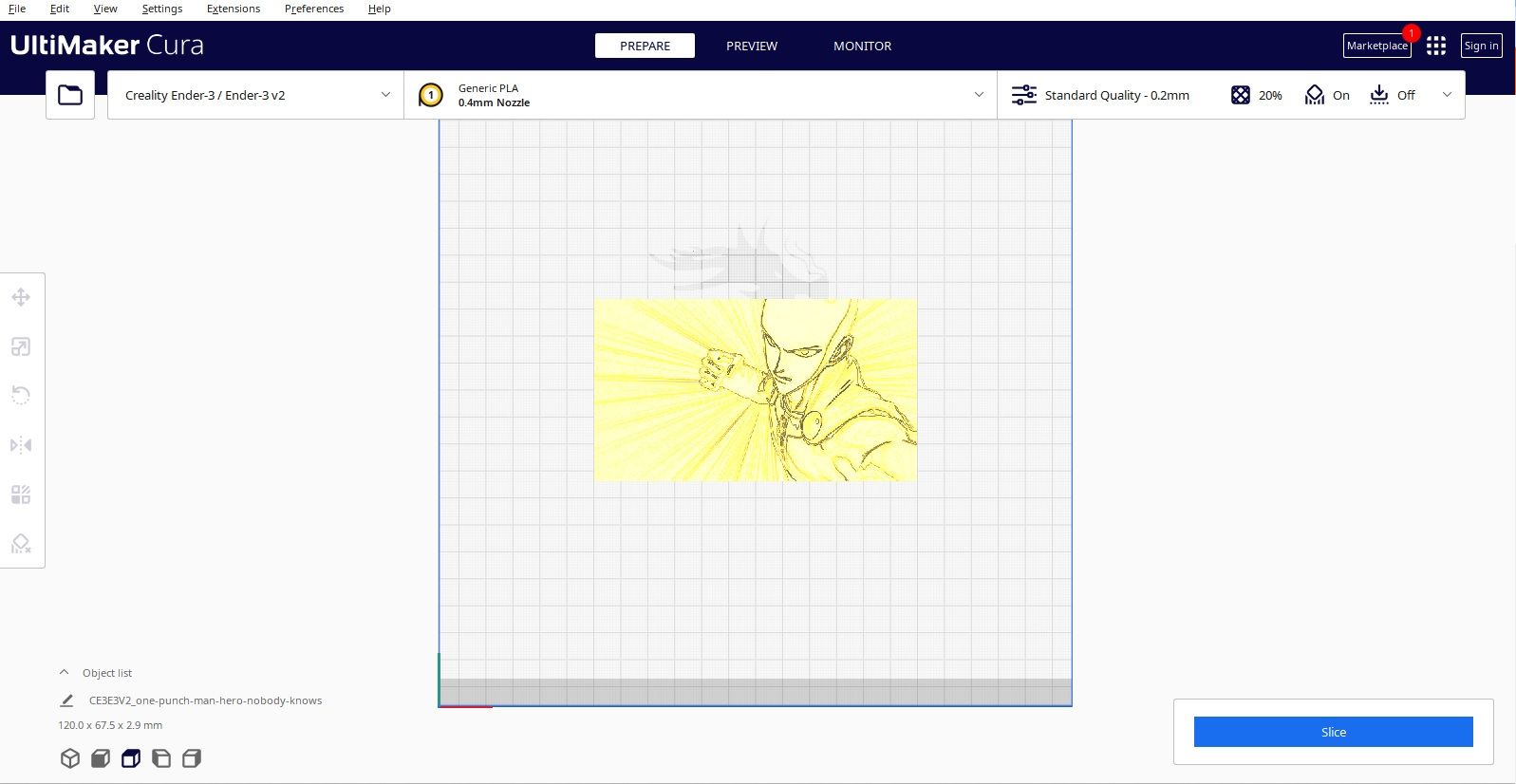Click the UltiMaker Cura logo
This screenshot has height=784, width=1516.
107,46
